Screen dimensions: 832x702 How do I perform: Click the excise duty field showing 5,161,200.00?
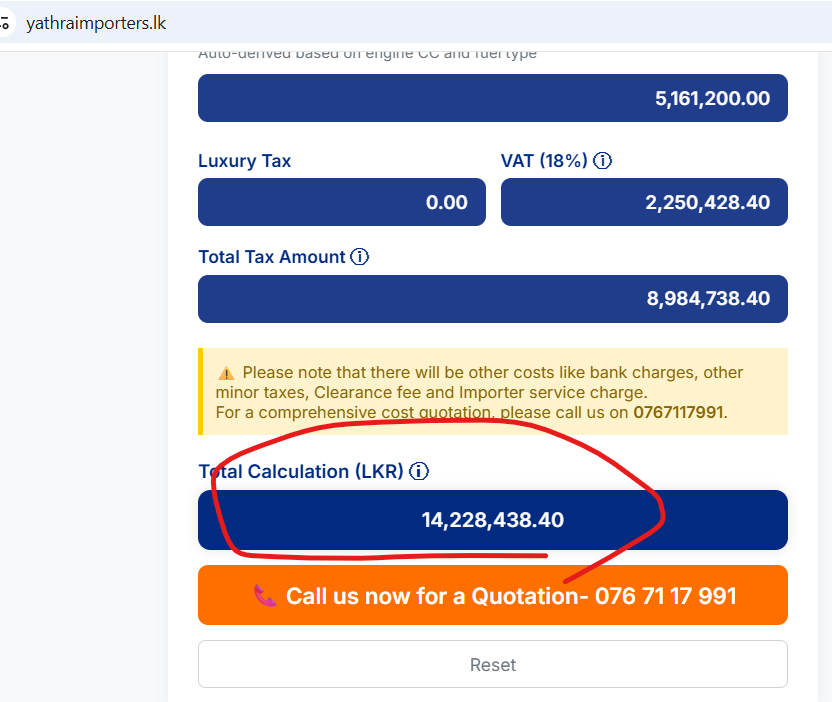tap(492, 98)
